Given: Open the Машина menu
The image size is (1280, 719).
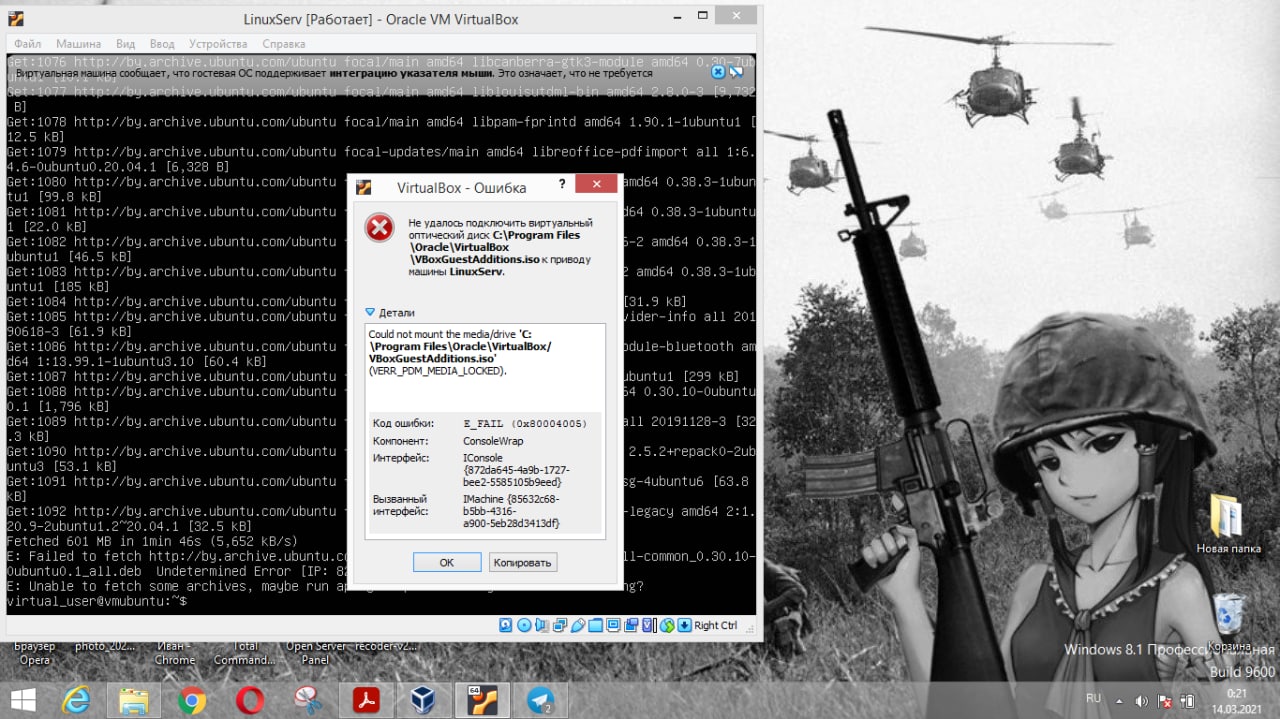Looking at the screenshot, I should pyautogui.click(x=78, y=44).
